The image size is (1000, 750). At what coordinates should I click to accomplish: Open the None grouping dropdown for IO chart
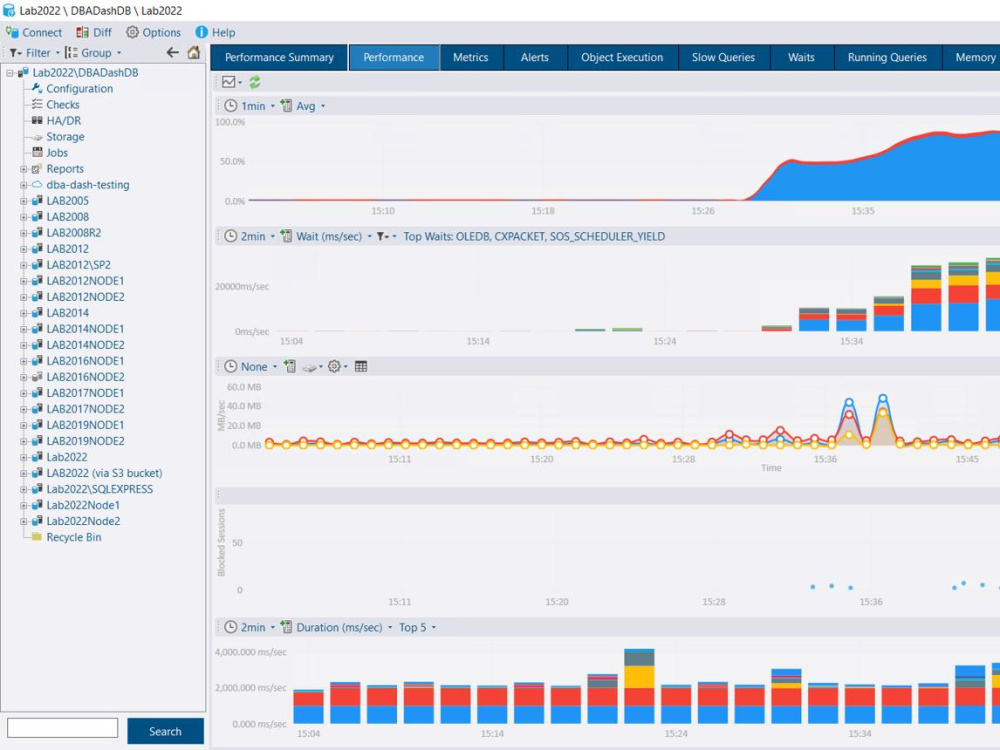(250, 367)
